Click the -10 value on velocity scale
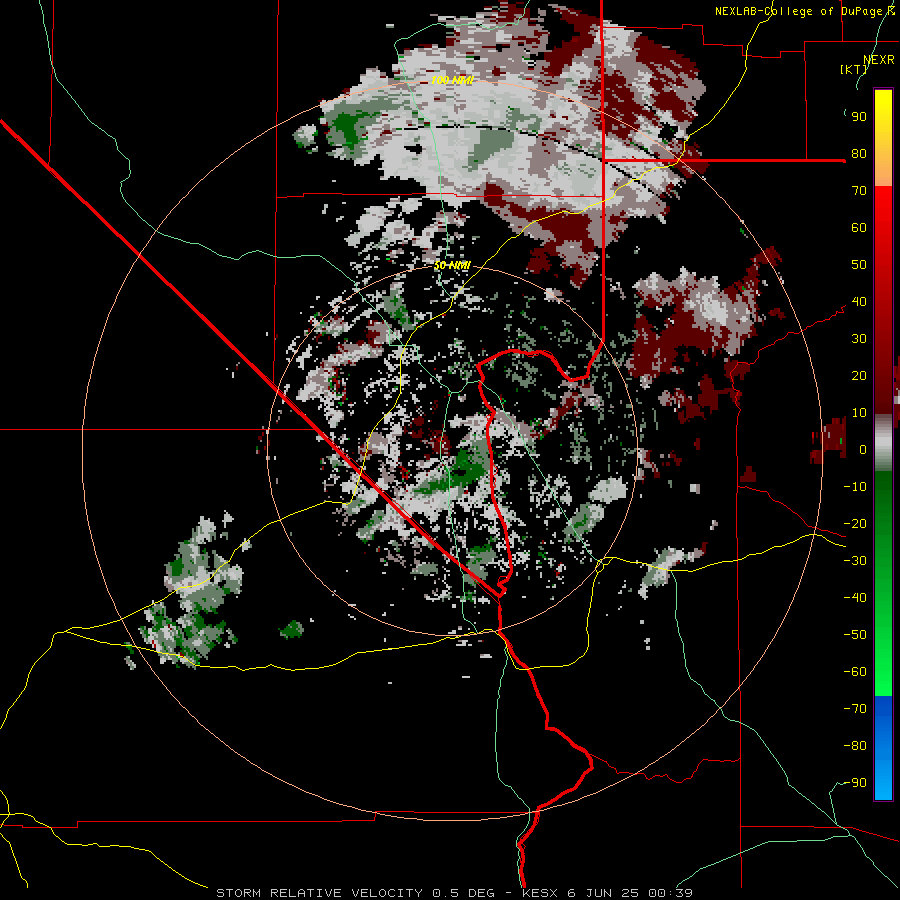Screen dimensions: 900x900 tap(855, 487)
